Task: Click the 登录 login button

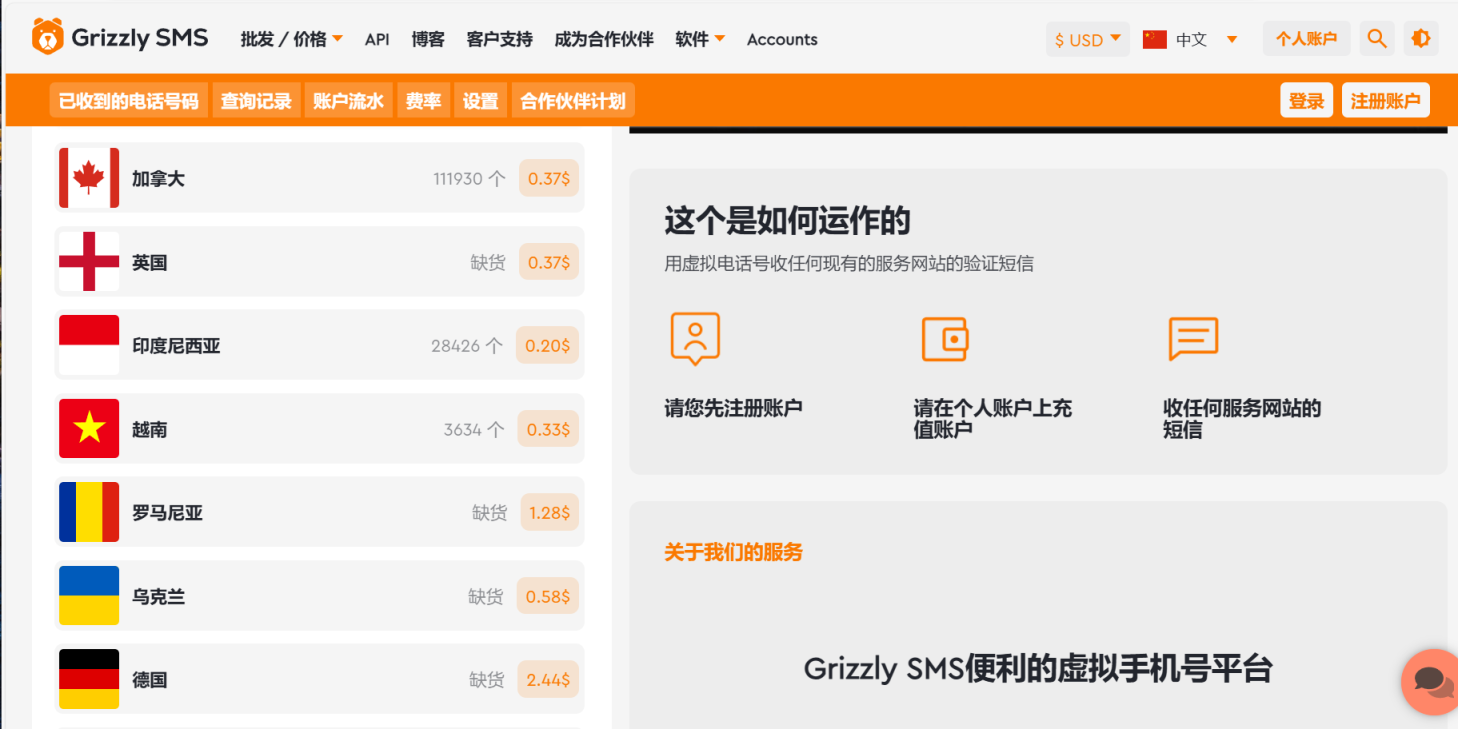Action: point(1306,101)
